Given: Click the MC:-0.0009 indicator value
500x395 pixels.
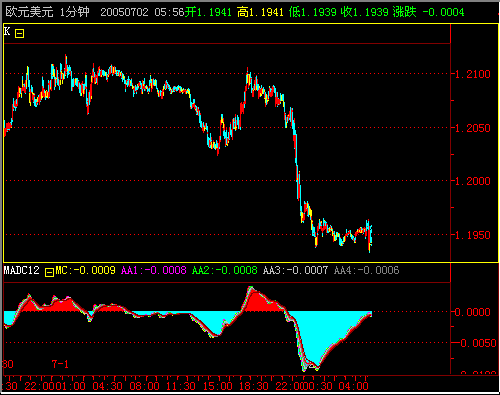Looking at the screenshot, I should tap(85, 270).
